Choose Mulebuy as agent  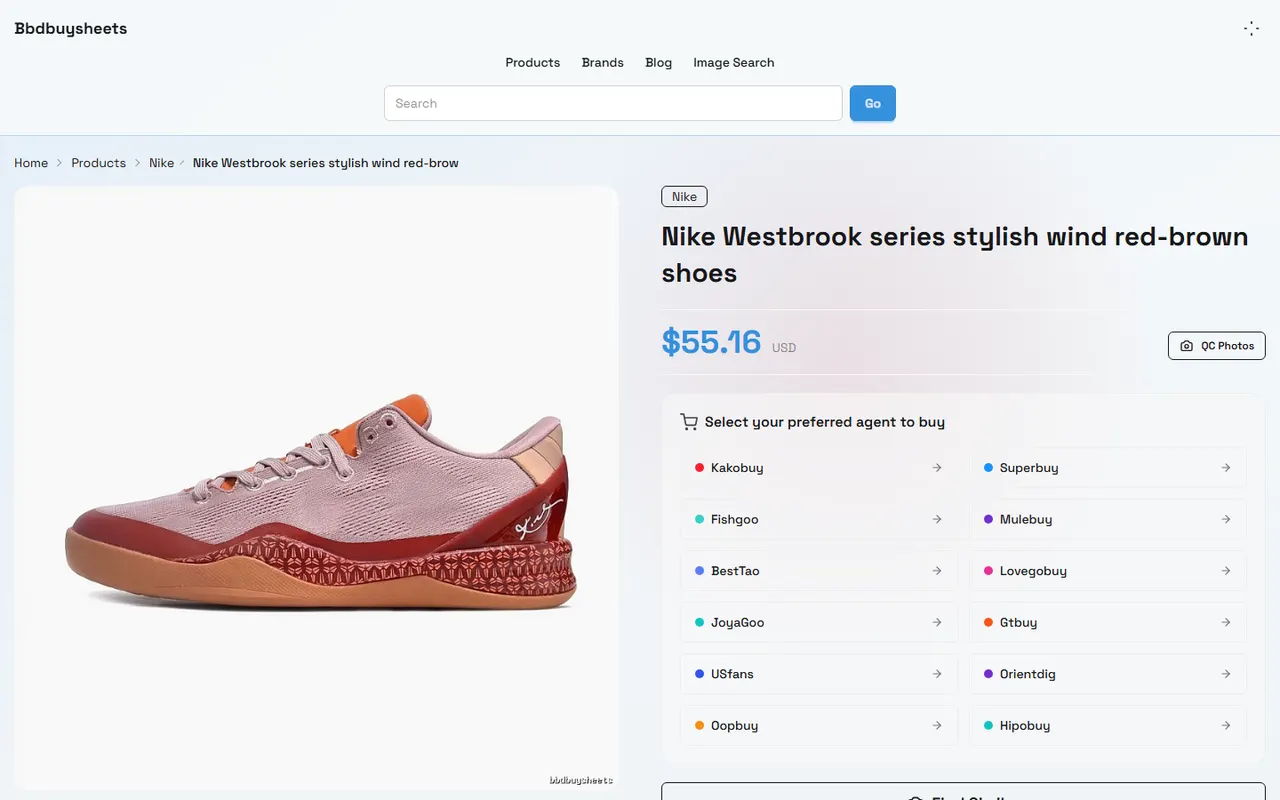[1108, 519]
